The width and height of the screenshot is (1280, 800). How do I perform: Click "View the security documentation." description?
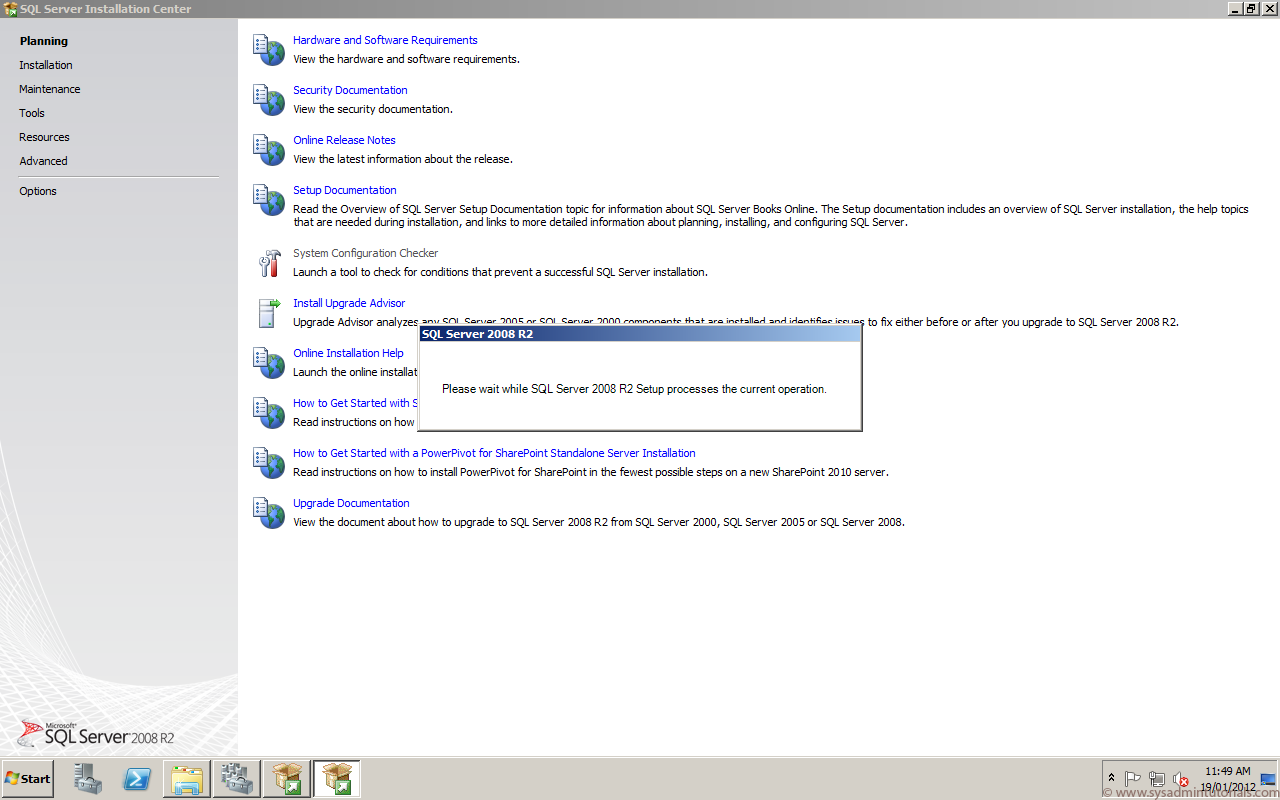372,109
